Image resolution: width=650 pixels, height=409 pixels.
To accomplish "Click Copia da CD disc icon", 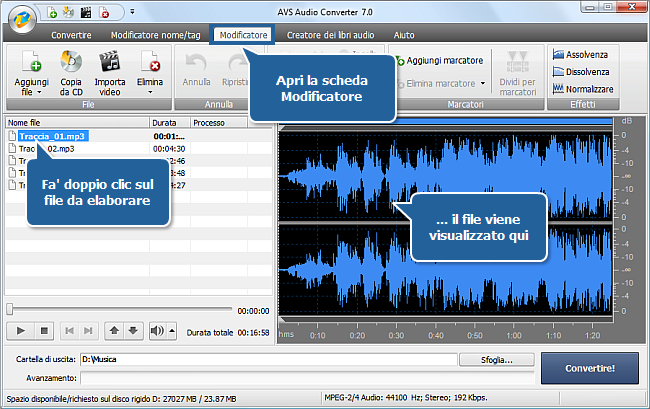I will tap(71, 61).
